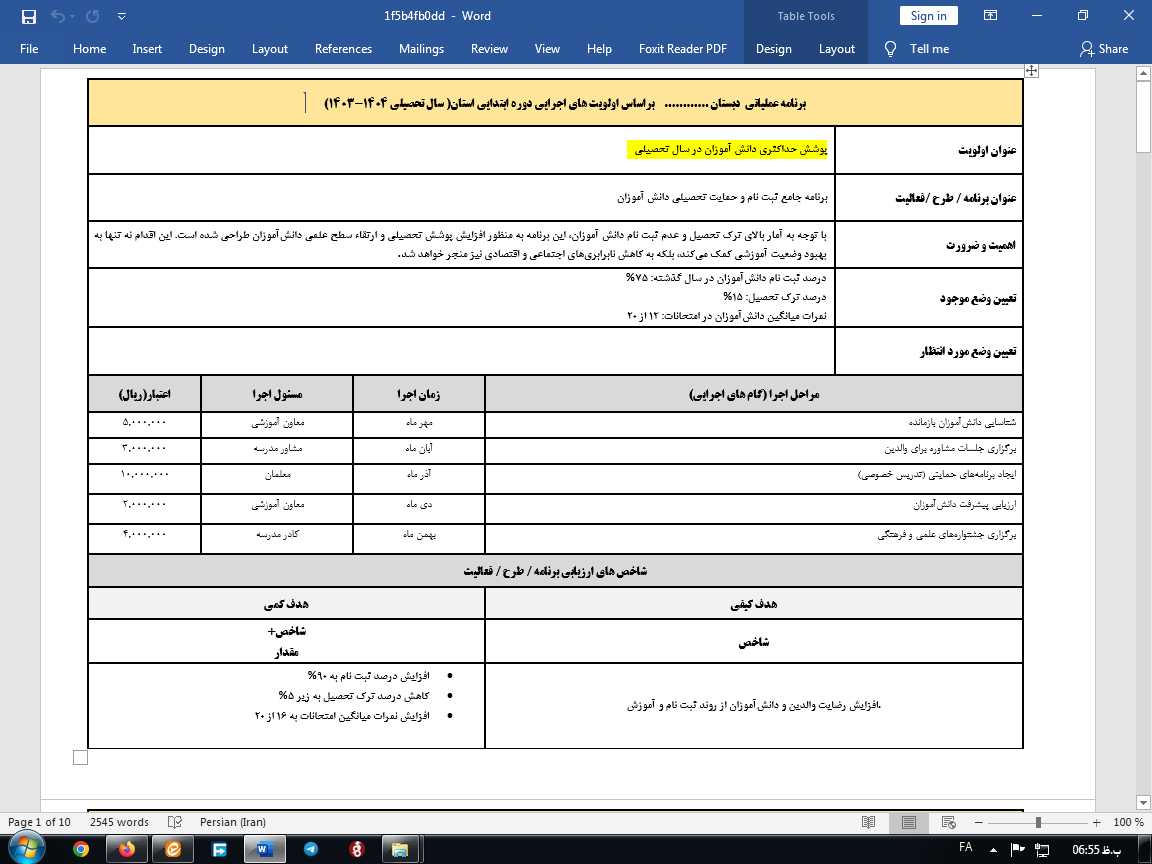Image resolution: width=1152 pixels, height=864 pixels.
Task: Click the 100 % zoom level
Action: 1128,822
